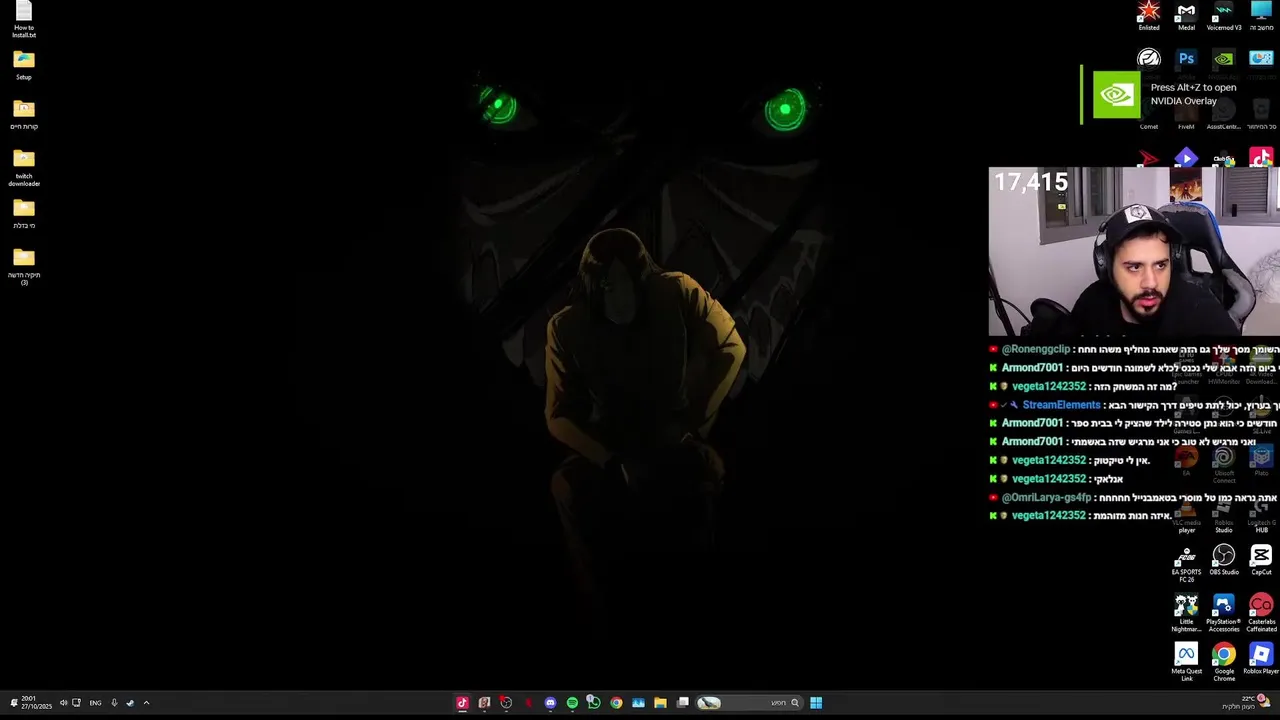Launch Roblox Player from the desktop
Viewport: 1280px width, 720px height.
(x=1261, y=660)
